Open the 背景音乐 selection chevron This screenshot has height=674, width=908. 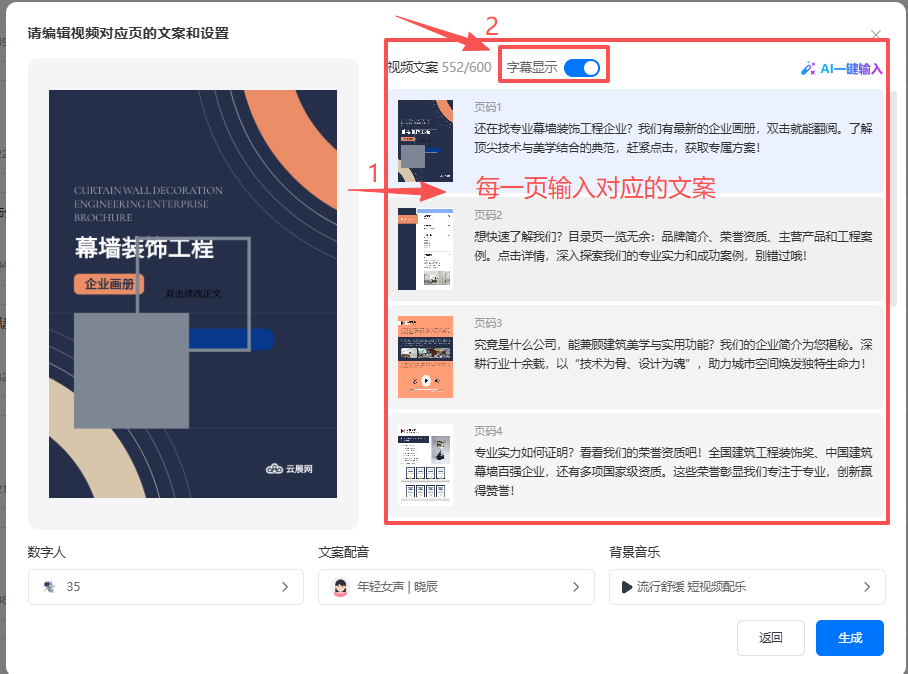866,587
